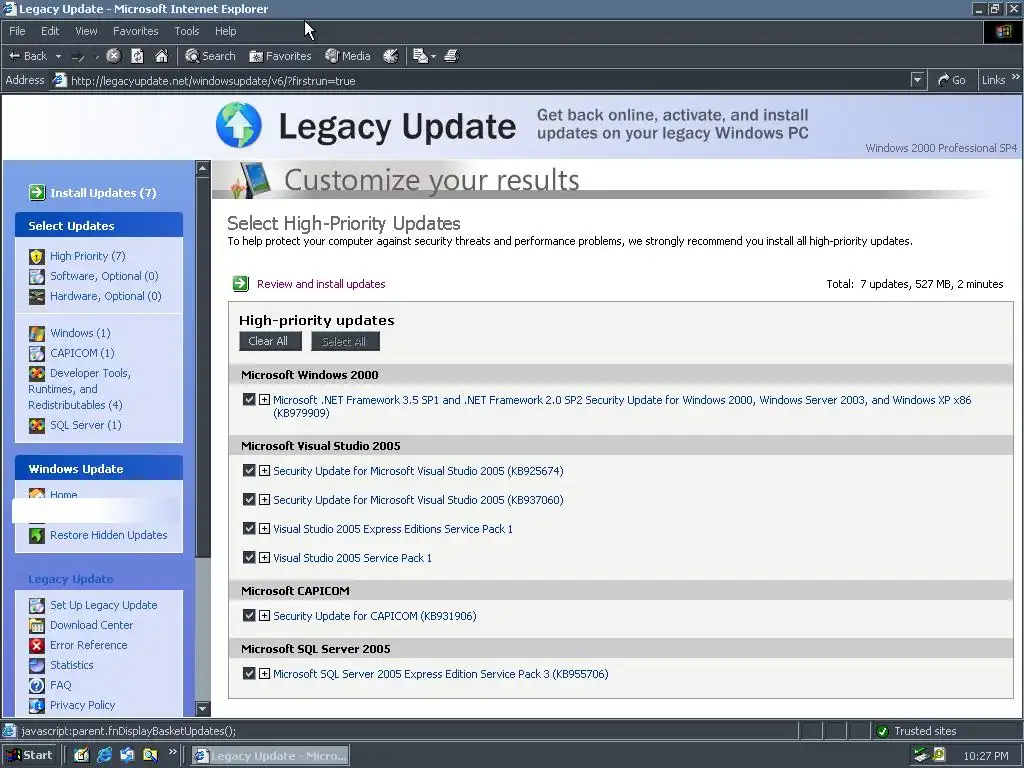This screenshot has width=1024, height=768.
Task: Click the Hardware, Optional icon
Action: click(x=37, y=296)
